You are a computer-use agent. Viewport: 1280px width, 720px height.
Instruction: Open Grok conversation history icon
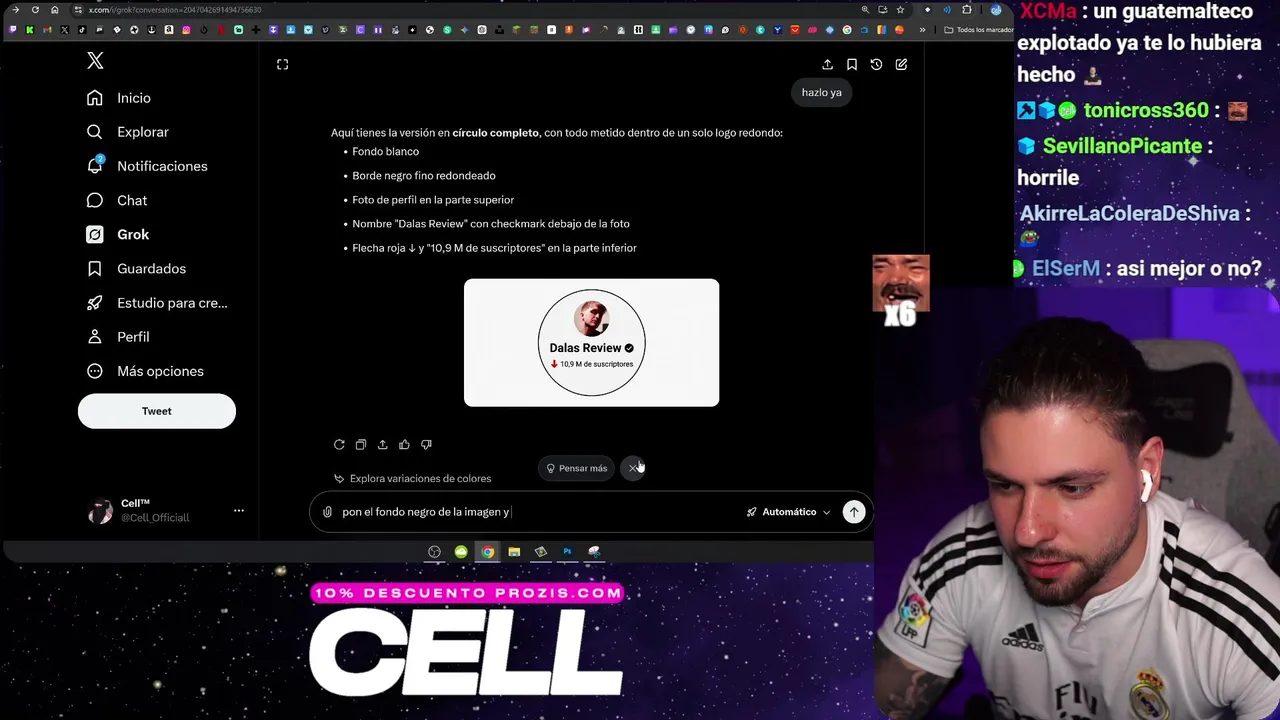coord(876,64)
